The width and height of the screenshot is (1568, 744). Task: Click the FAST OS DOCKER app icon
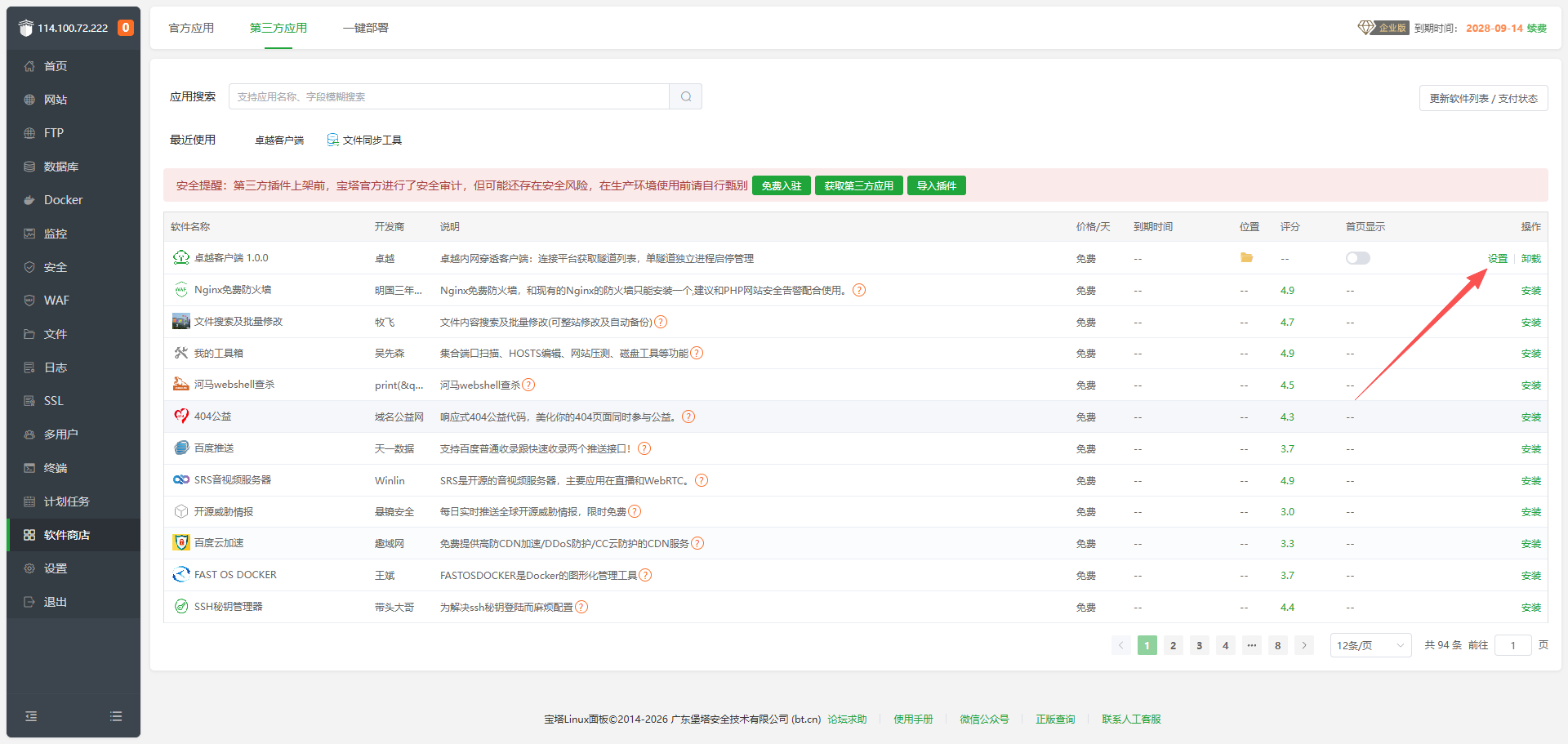[181, 574]
